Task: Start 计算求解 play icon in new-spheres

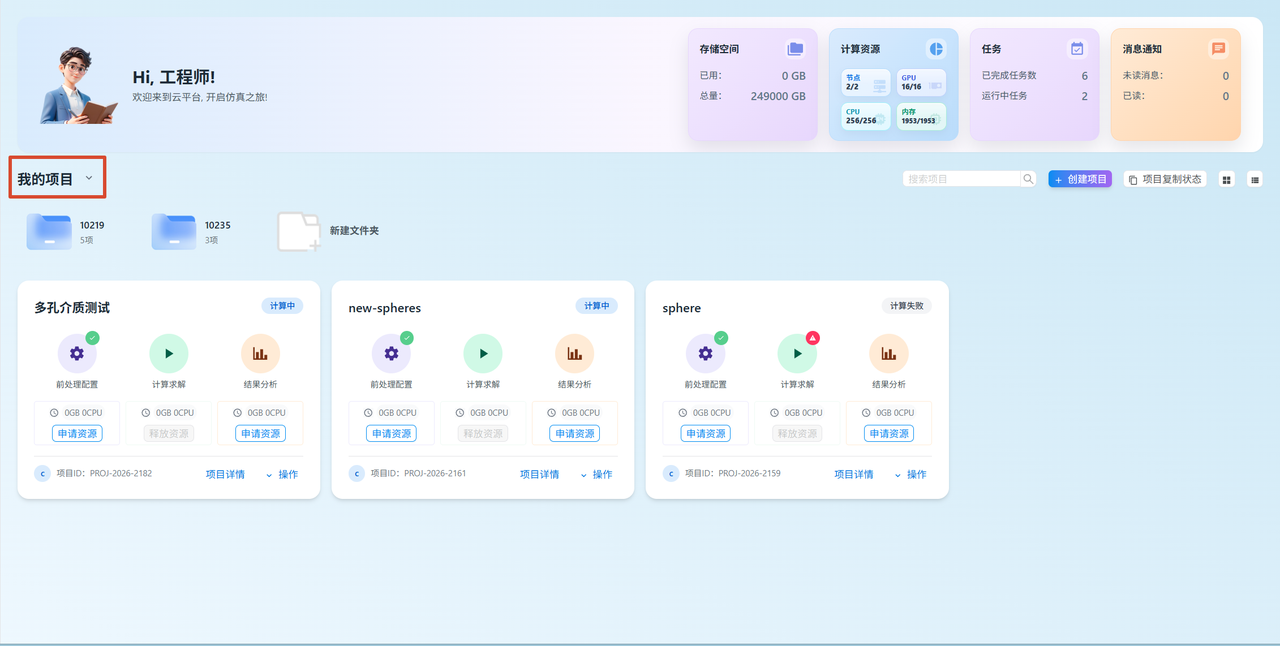Action: point(483,353)
